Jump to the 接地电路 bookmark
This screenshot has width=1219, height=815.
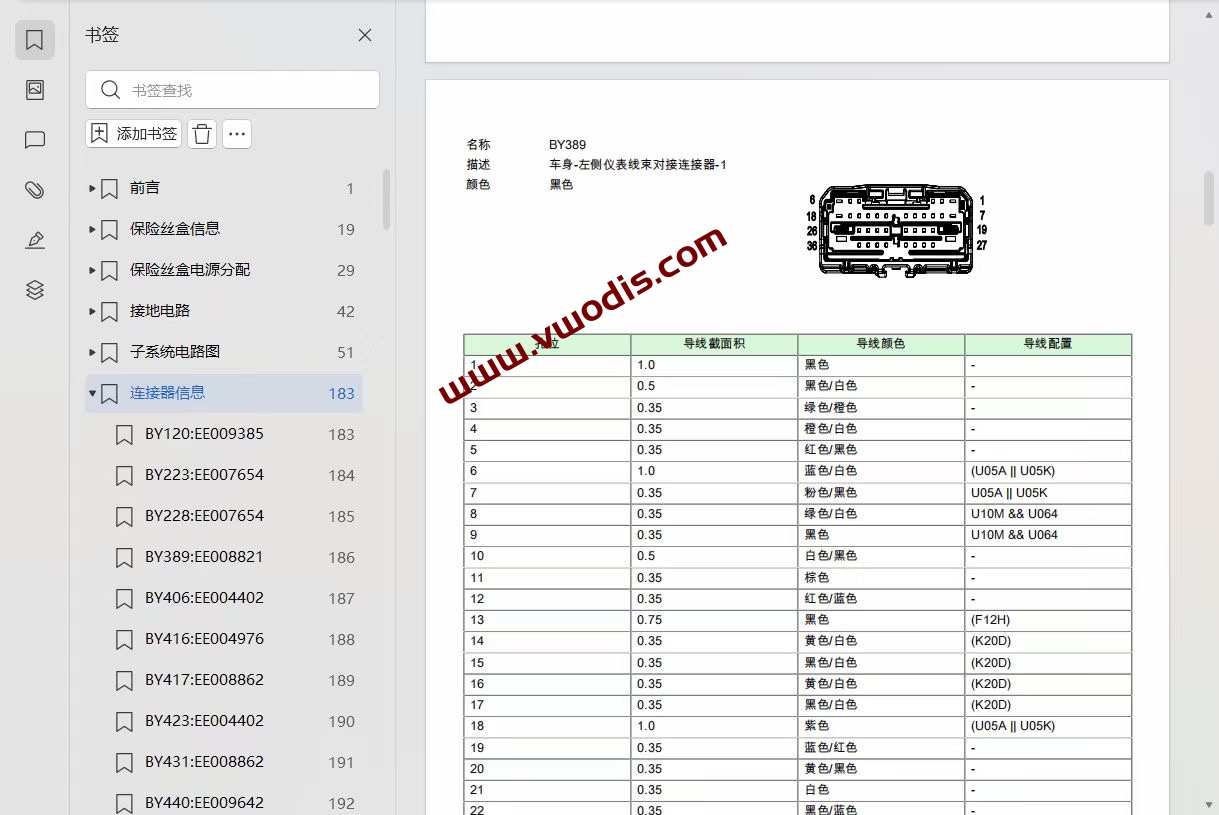click(x=160, y=311)
